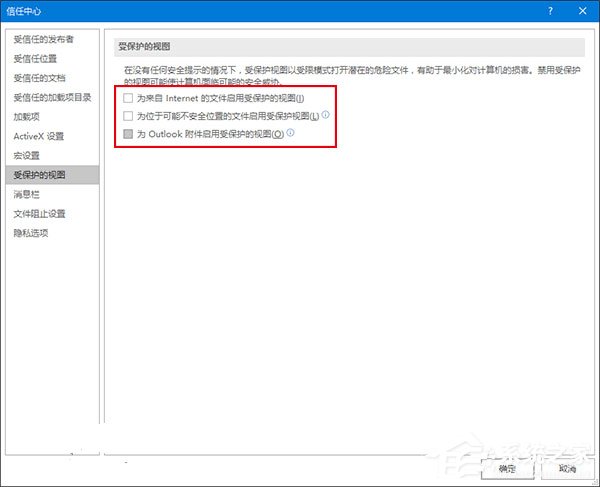This screenshot has height=487, width=600.
Task: Open the help question mark in title bar
Action: pyautogui.click(x=550, y=11)
